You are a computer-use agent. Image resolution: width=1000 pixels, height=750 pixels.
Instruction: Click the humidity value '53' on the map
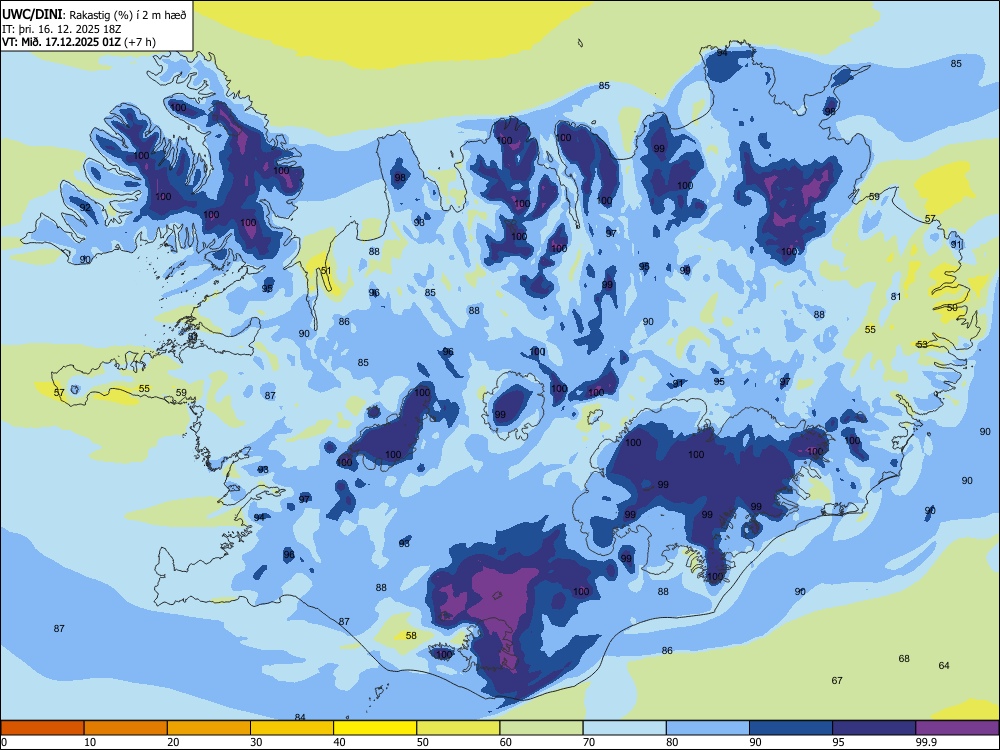click(922, 344)
